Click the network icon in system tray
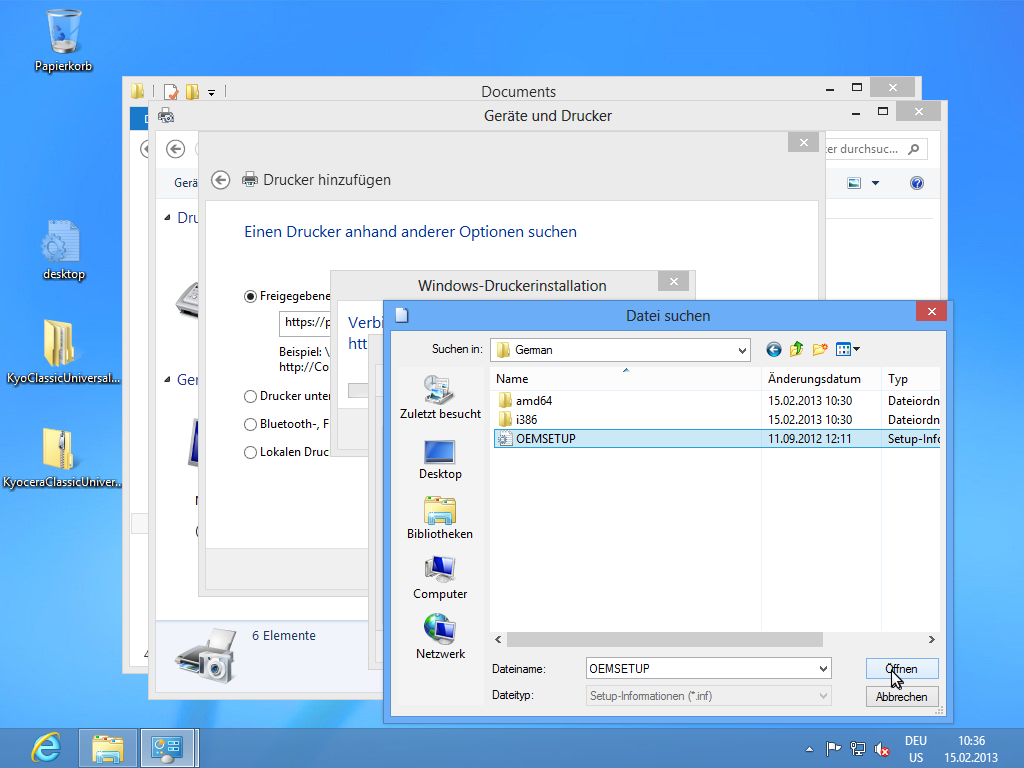Image resolution: width=1024 pixels, height=768 pixels. click(857, 749)
